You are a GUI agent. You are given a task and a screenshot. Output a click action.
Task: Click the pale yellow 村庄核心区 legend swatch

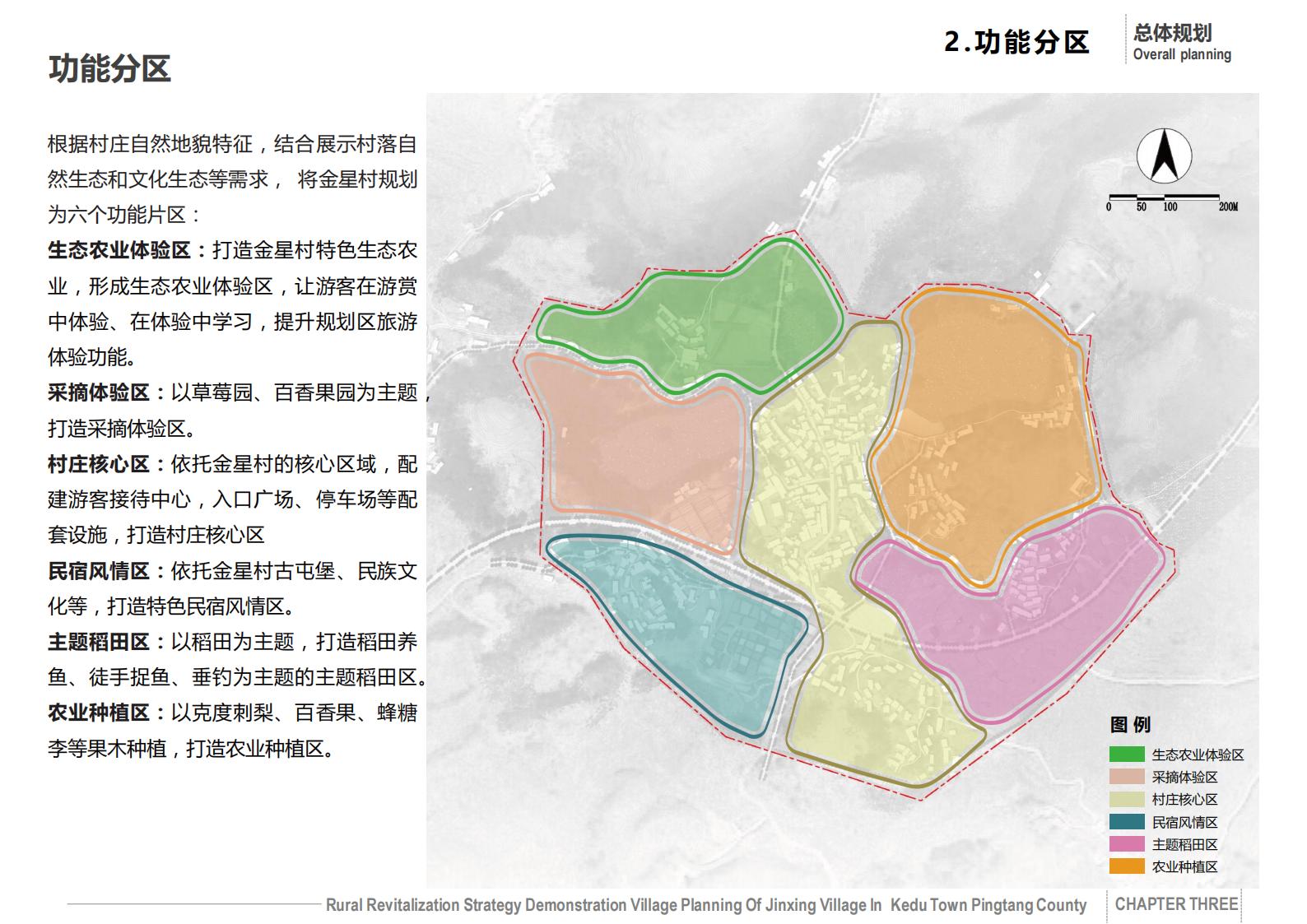pyautogui.click(x=1126, y=799)
